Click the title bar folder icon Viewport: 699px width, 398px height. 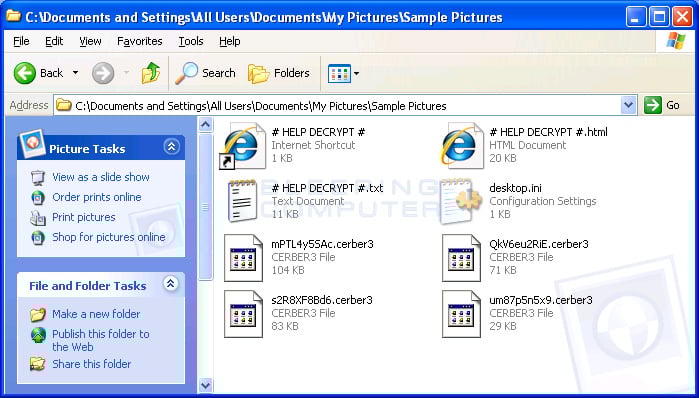pyautogui.click(x=13, y=16)
